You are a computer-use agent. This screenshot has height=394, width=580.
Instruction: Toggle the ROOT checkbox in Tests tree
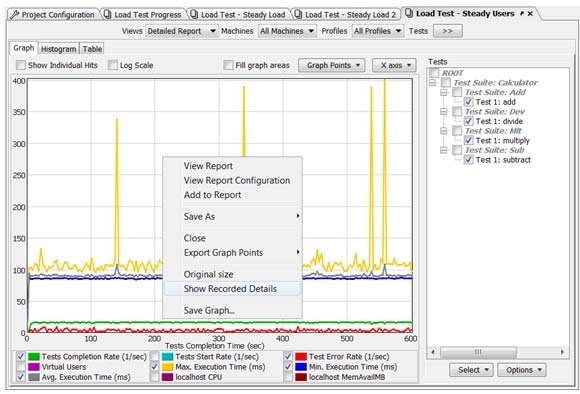[x=435, y=73]
